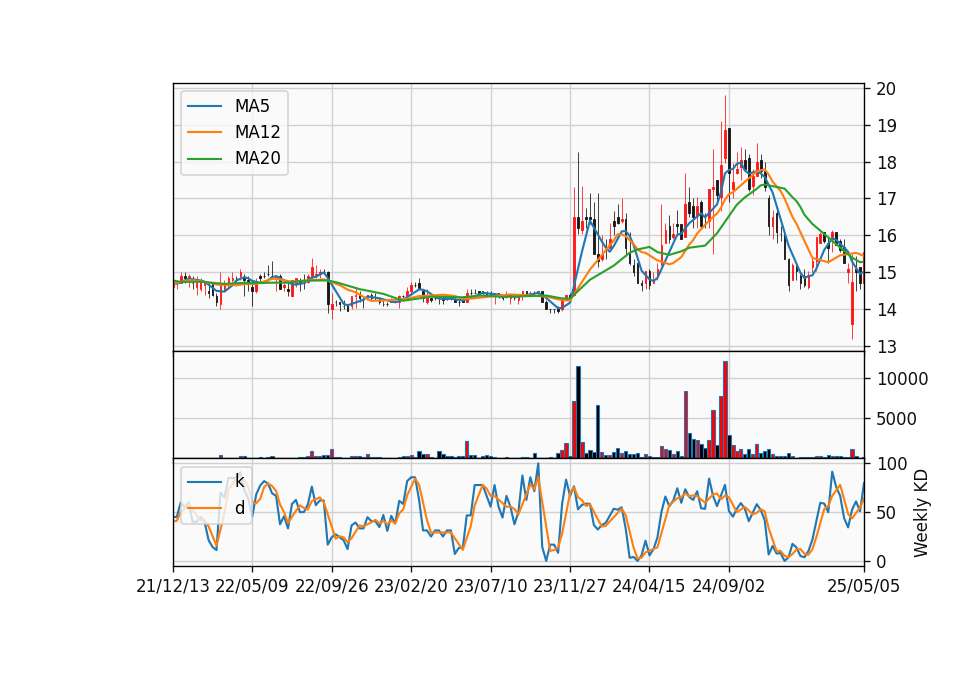The height and width of the screenshot is (690, 960).
Task: Click the KD axis value 0
Action: (x=881, y=561)
